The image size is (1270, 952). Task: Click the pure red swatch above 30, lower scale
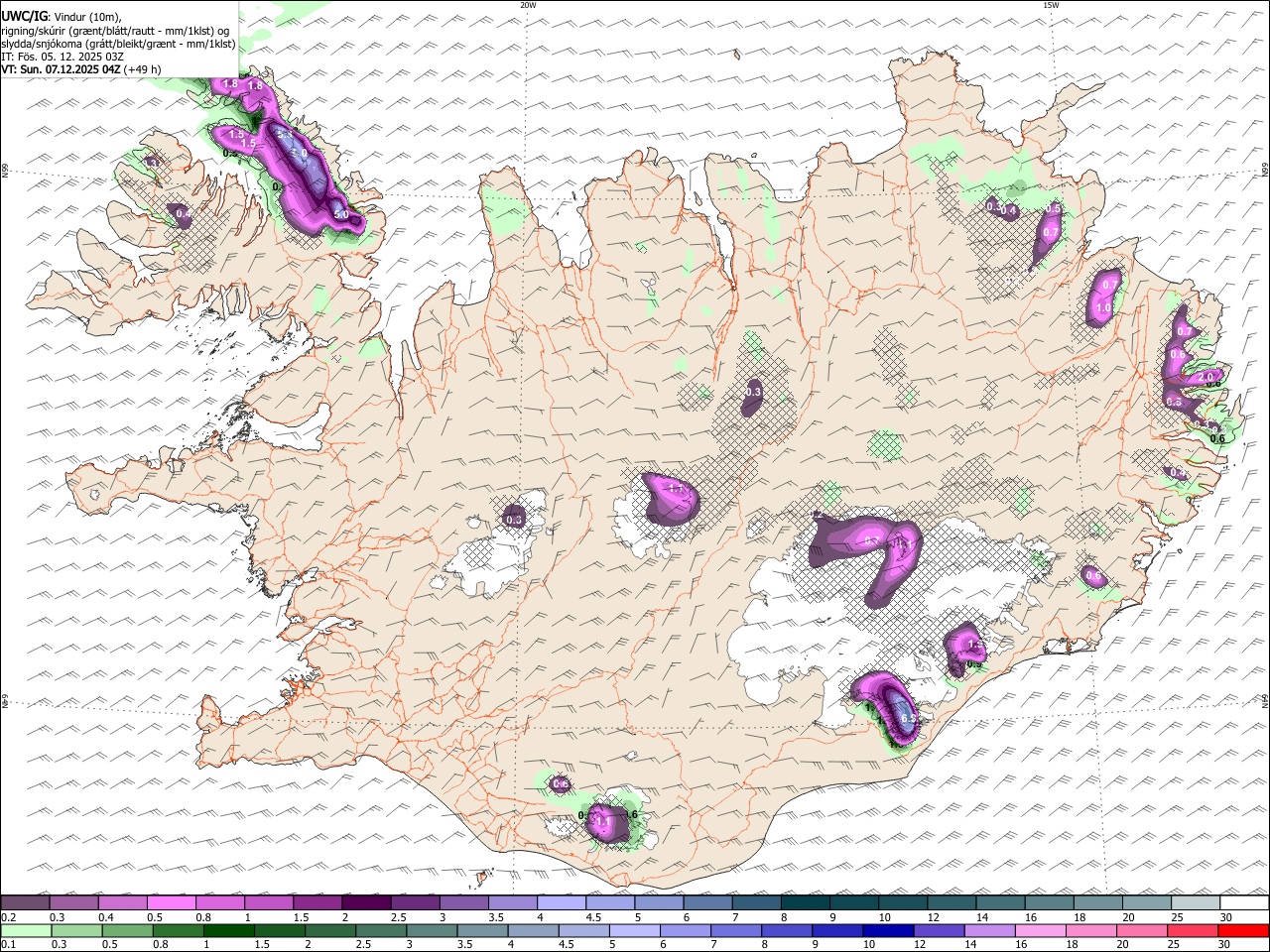click(x=1242, y=931)
